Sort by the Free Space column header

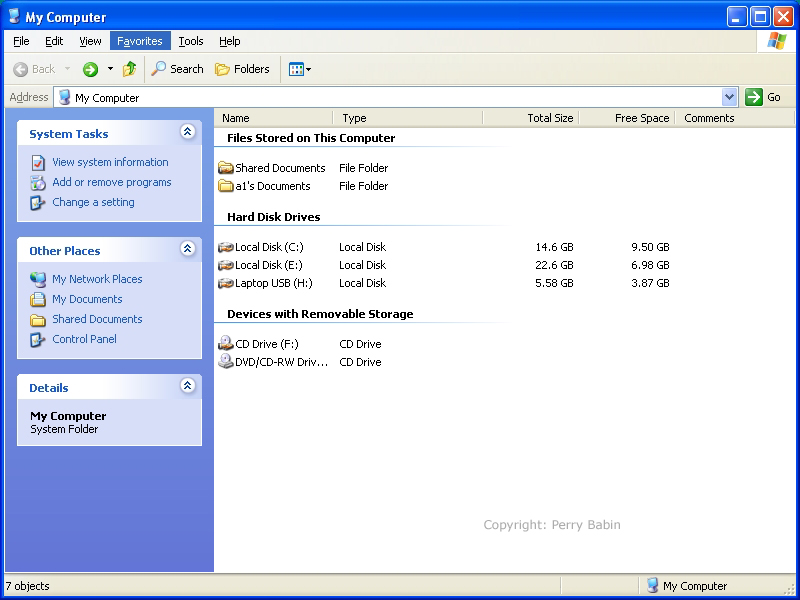[627, 118]
